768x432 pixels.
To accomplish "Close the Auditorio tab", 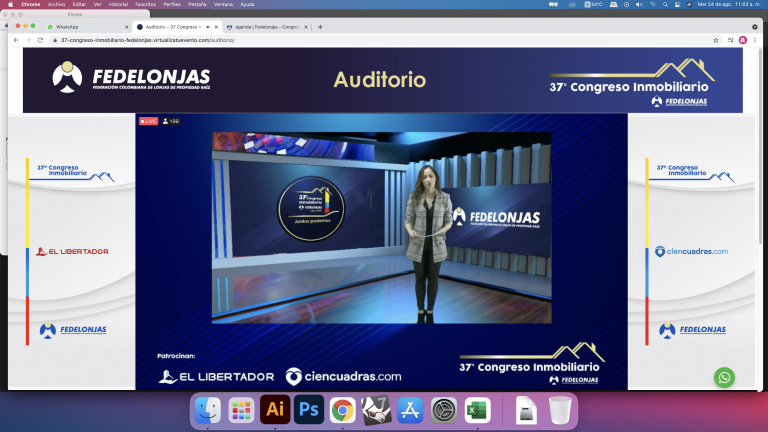I will coord(216,27).
